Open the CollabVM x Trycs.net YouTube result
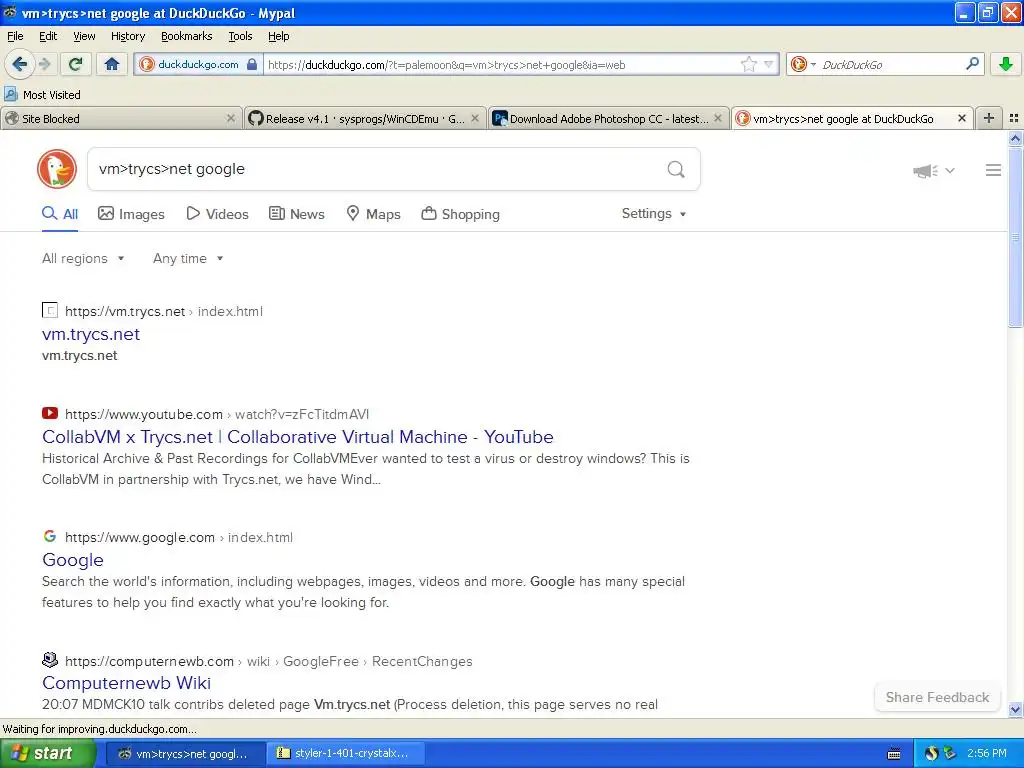Image resolution: width=1024 pixels, height=768 pixels. click(298, 437)
